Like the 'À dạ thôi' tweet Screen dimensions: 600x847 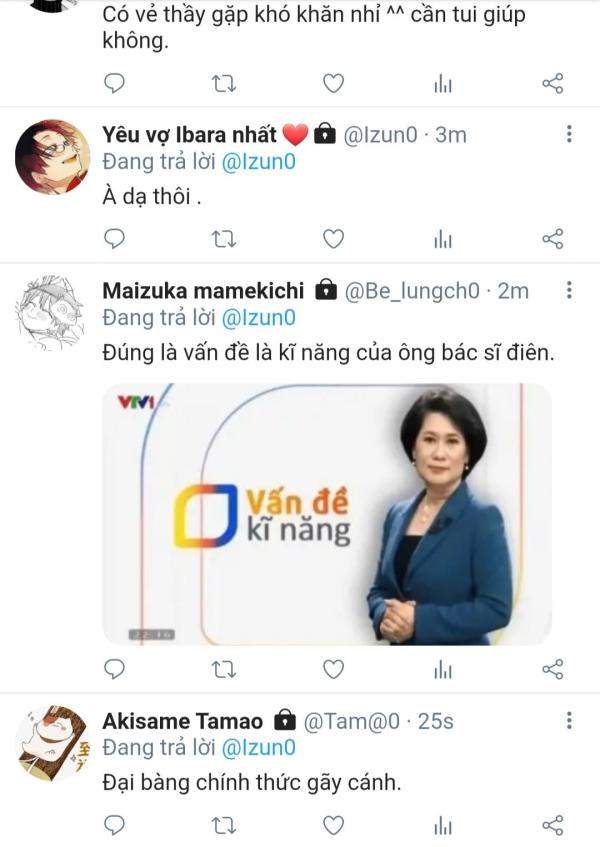[333, 238]
